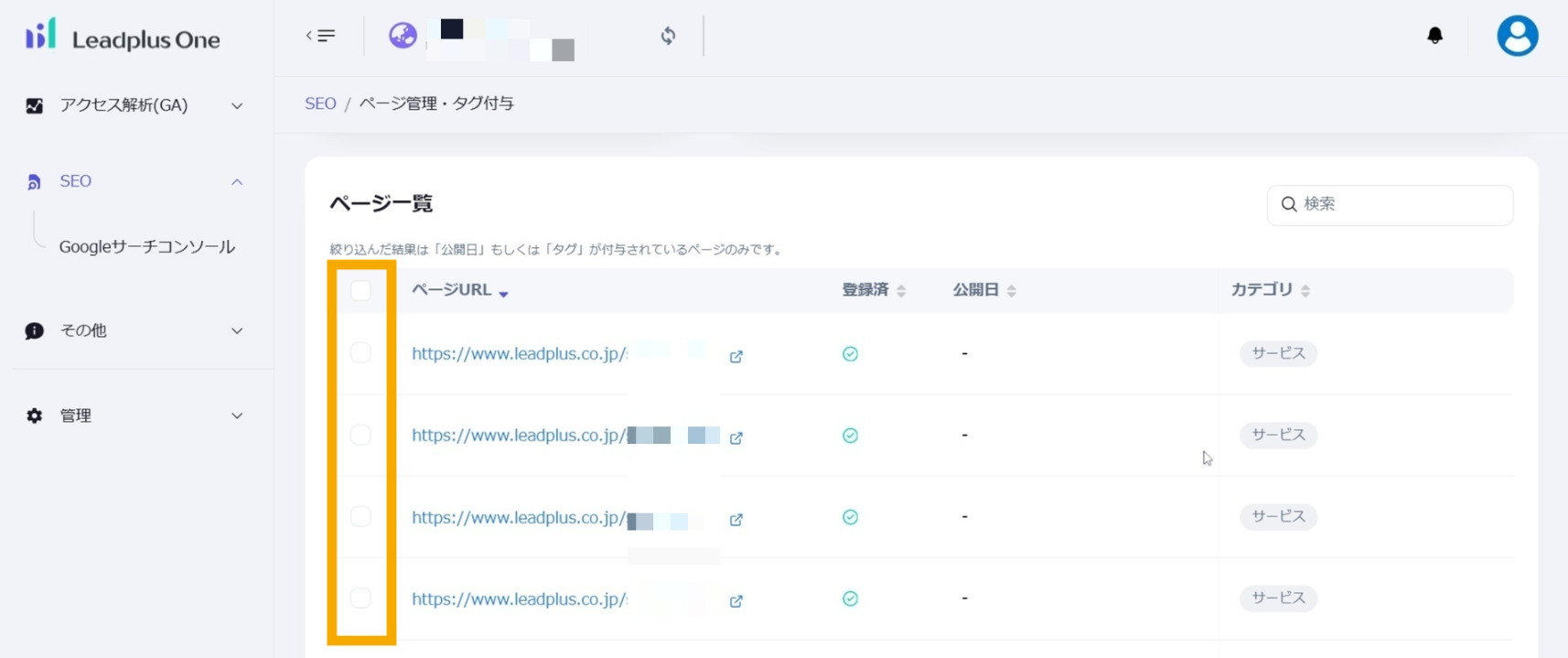Open second row URL external link icon
This screenshot has width=1568, height=658.
tap(736, 437)
